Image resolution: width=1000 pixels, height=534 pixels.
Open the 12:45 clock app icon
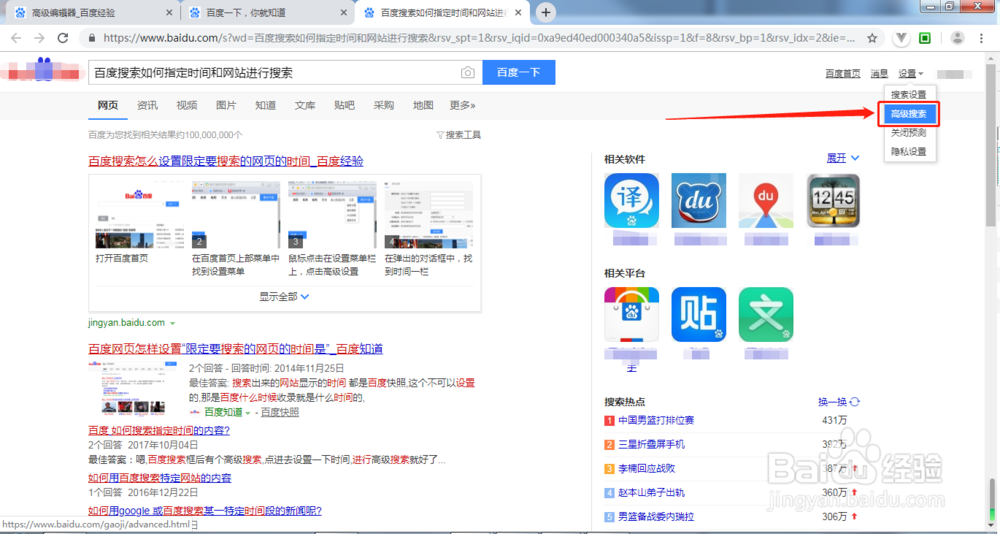(x=833, y=200)
